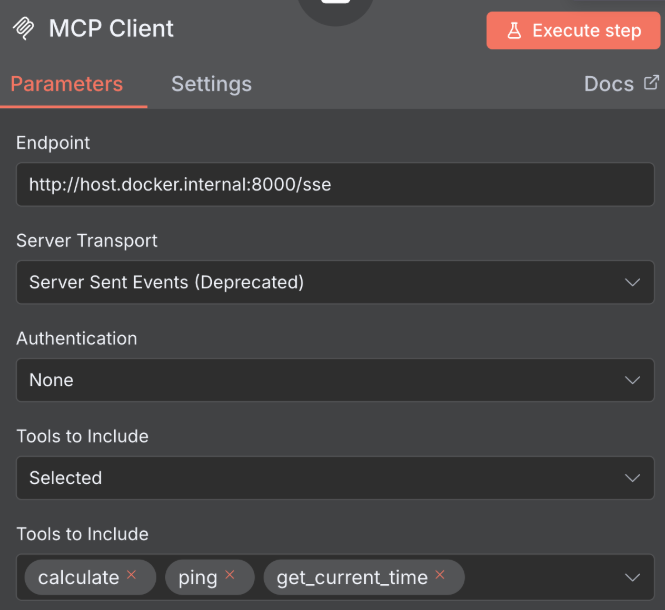
Task: Switch to the Settings tab
Action: (x=211, y=84)
